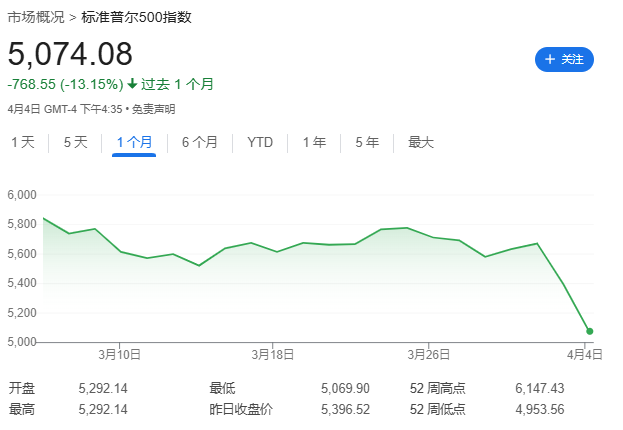Follow the index using the 关注 button
This screenshot has width=623, height=430.
[564, 60]
